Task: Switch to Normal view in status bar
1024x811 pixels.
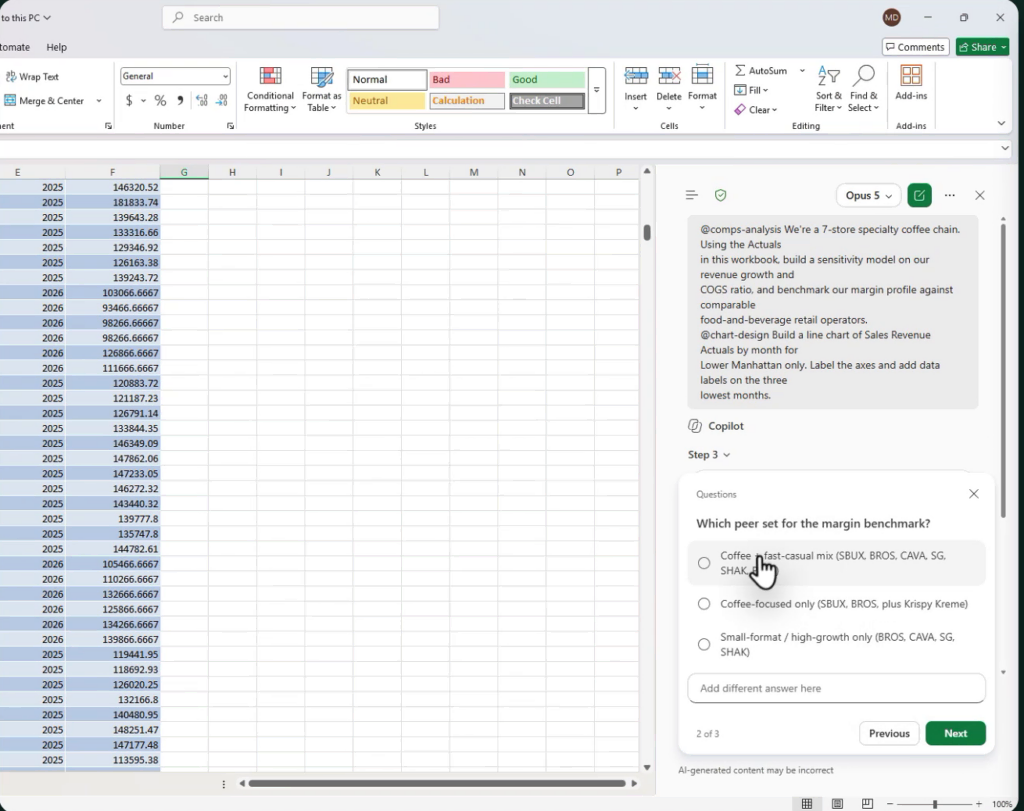Action: point(807,804)
